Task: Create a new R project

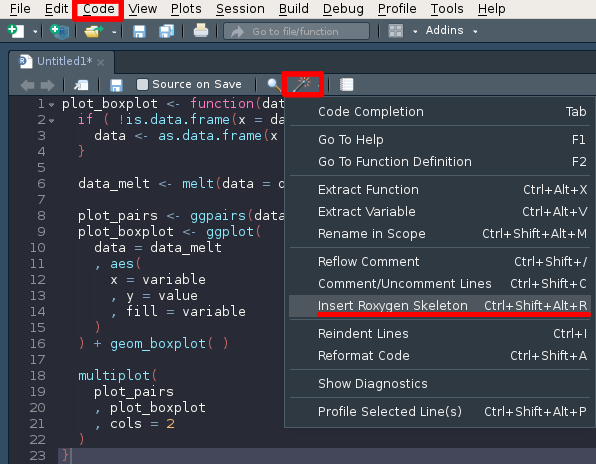Action: tap(60, 31)
